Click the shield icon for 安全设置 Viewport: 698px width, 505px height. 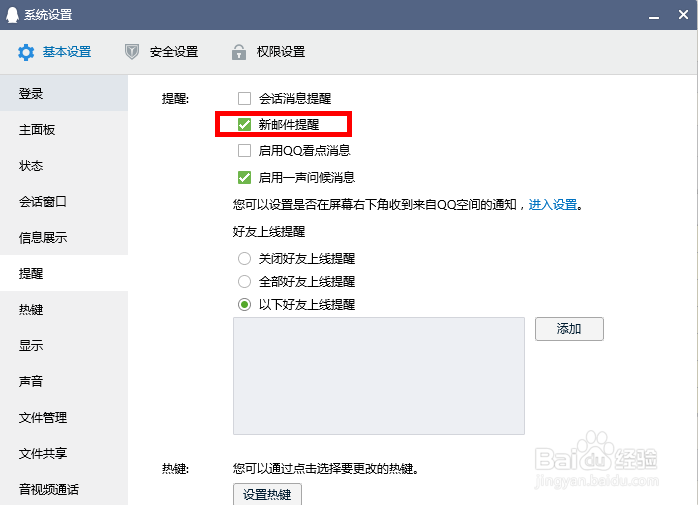coord(132,52)
